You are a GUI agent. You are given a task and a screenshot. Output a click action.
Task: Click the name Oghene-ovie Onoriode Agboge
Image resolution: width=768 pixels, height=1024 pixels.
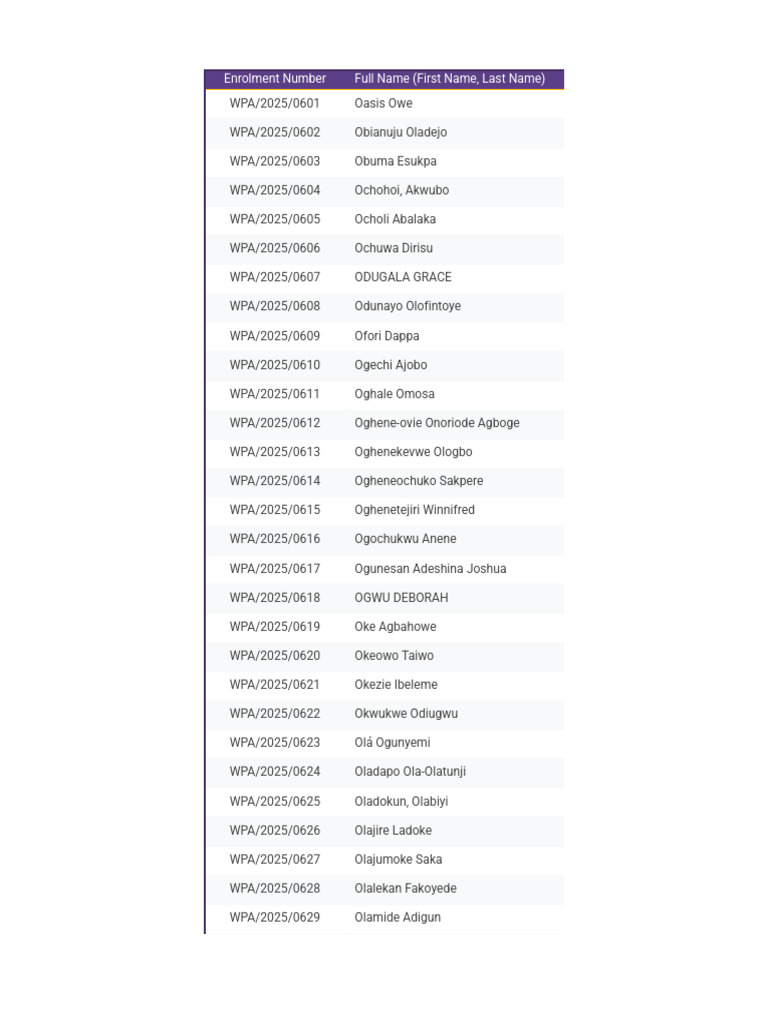(437, 423)
